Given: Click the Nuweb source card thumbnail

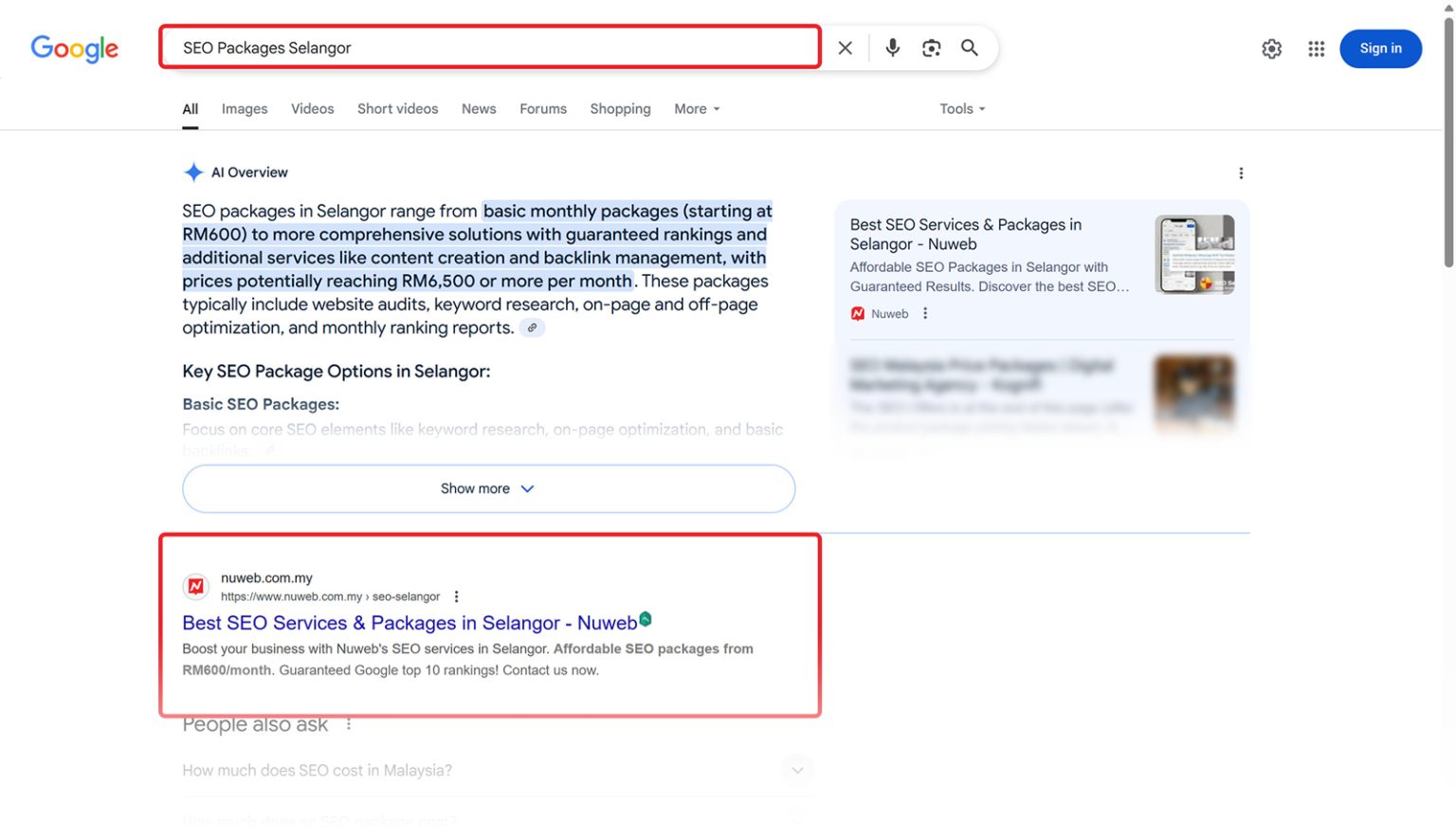Looking at the screenshot, I should tap(1193, 254).
